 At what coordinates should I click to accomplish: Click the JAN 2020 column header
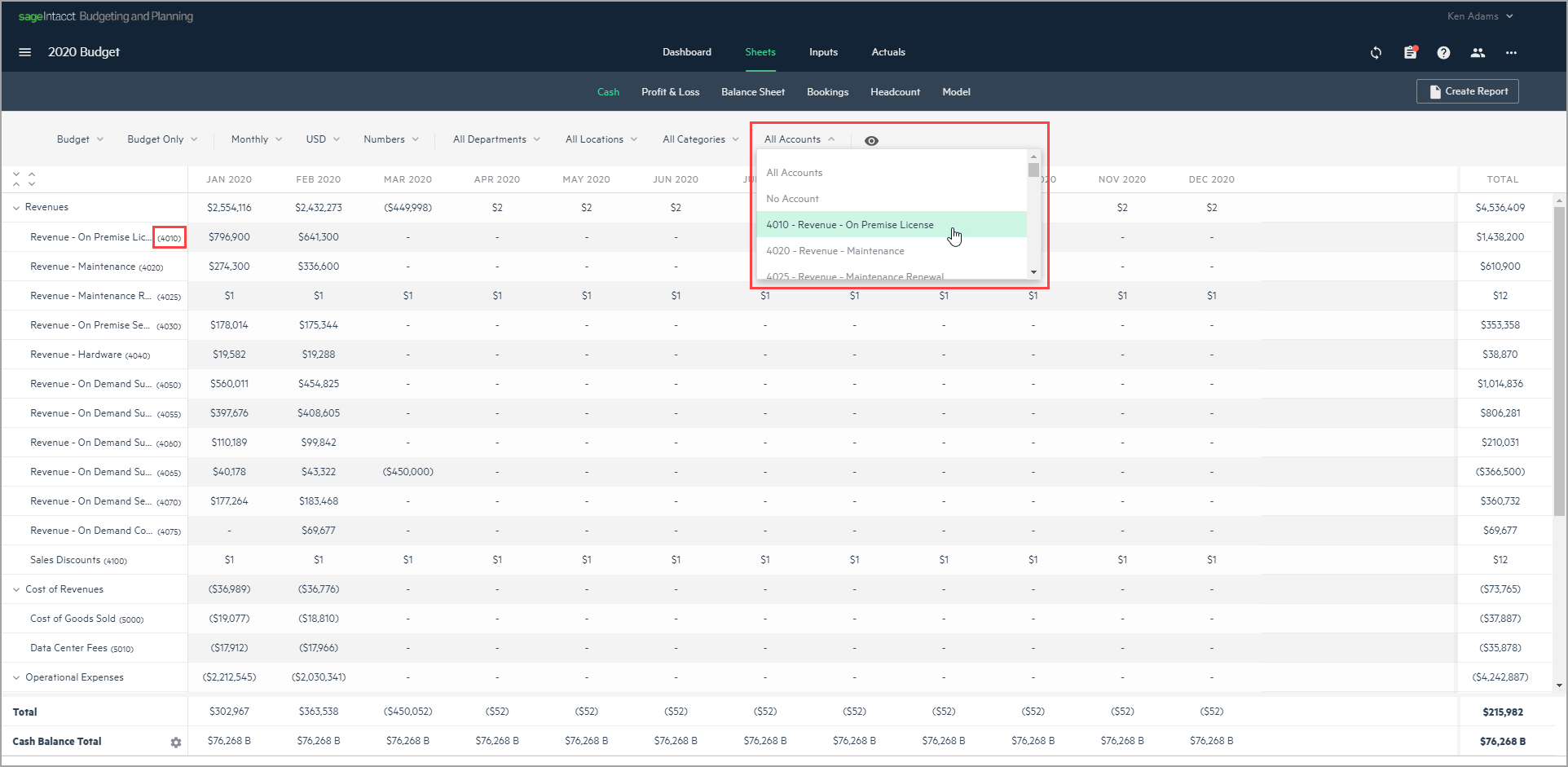click(x=229, y=179)
